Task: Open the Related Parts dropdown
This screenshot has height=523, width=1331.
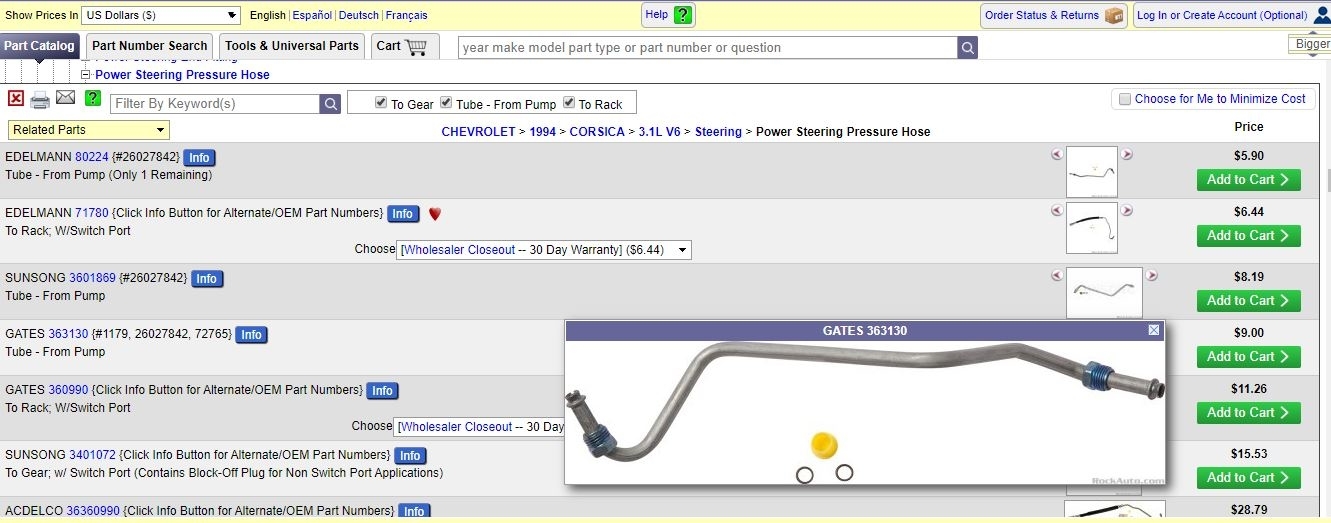Action: [89, 130]
